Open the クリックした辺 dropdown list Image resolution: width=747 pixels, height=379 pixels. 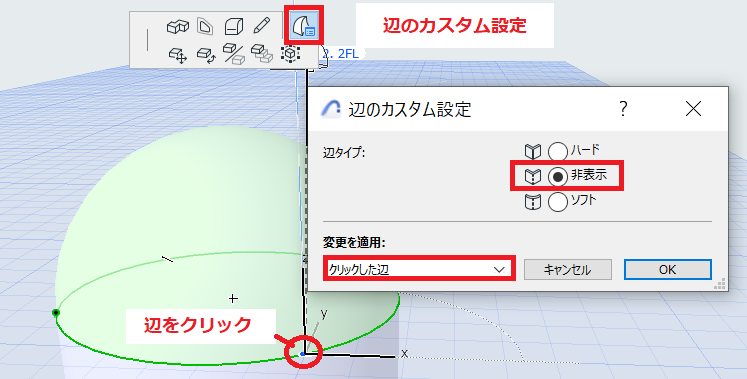(x=419, y=269)
